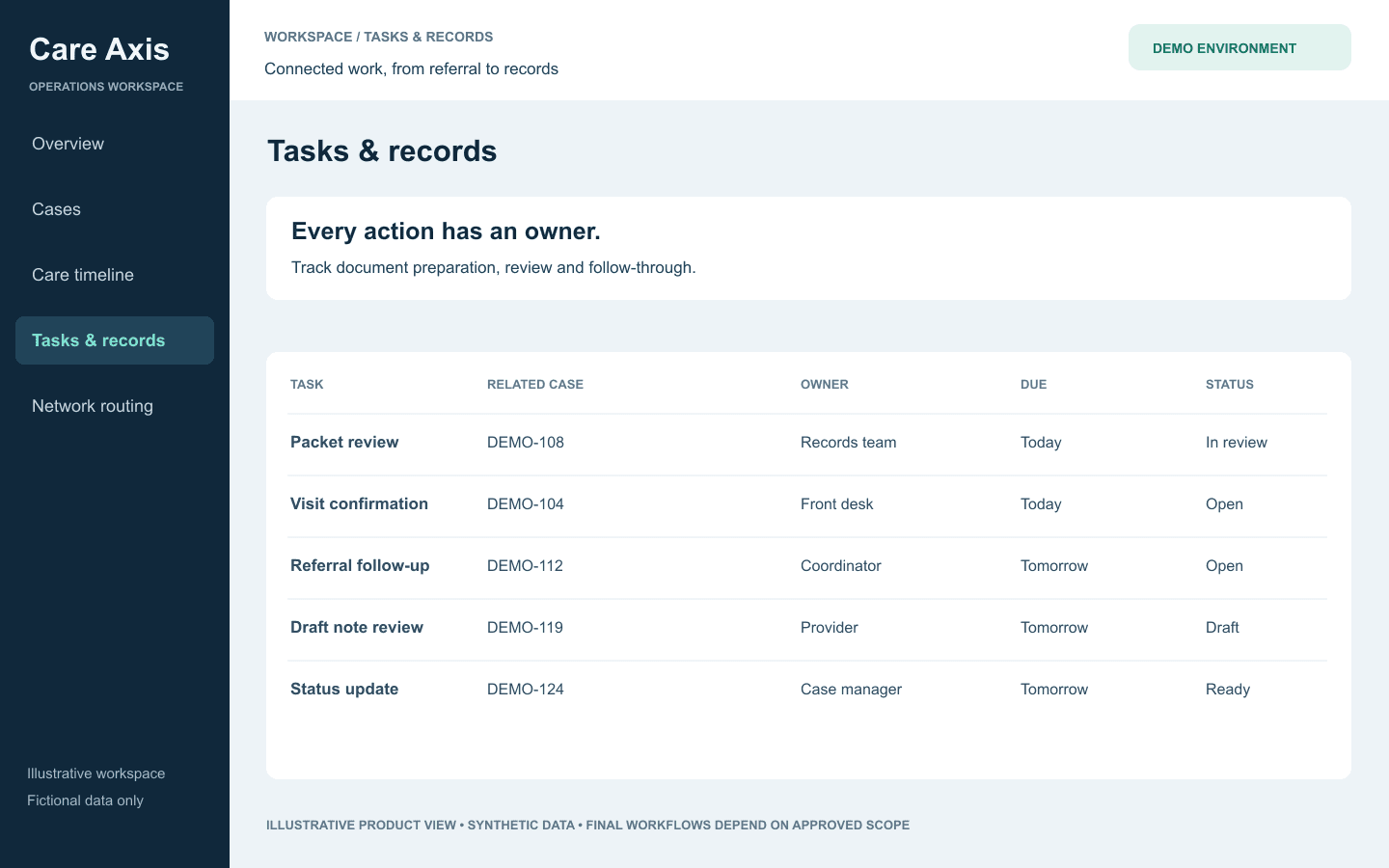Open the Packet review task
The height and width of the screenshot is (868, 1389).
point(344,442)
